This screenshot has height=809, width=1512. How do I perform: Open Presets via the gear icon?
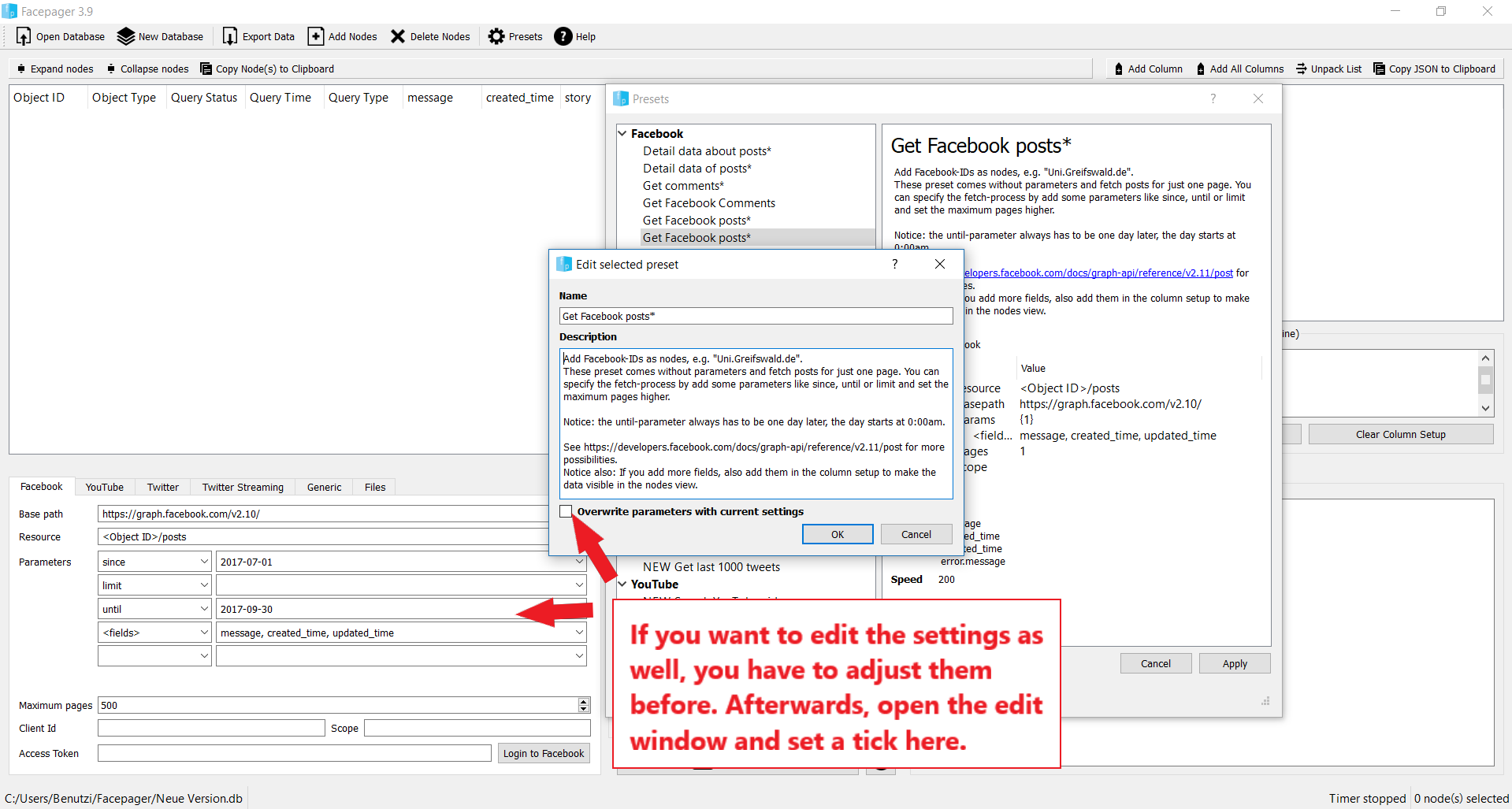496,36
